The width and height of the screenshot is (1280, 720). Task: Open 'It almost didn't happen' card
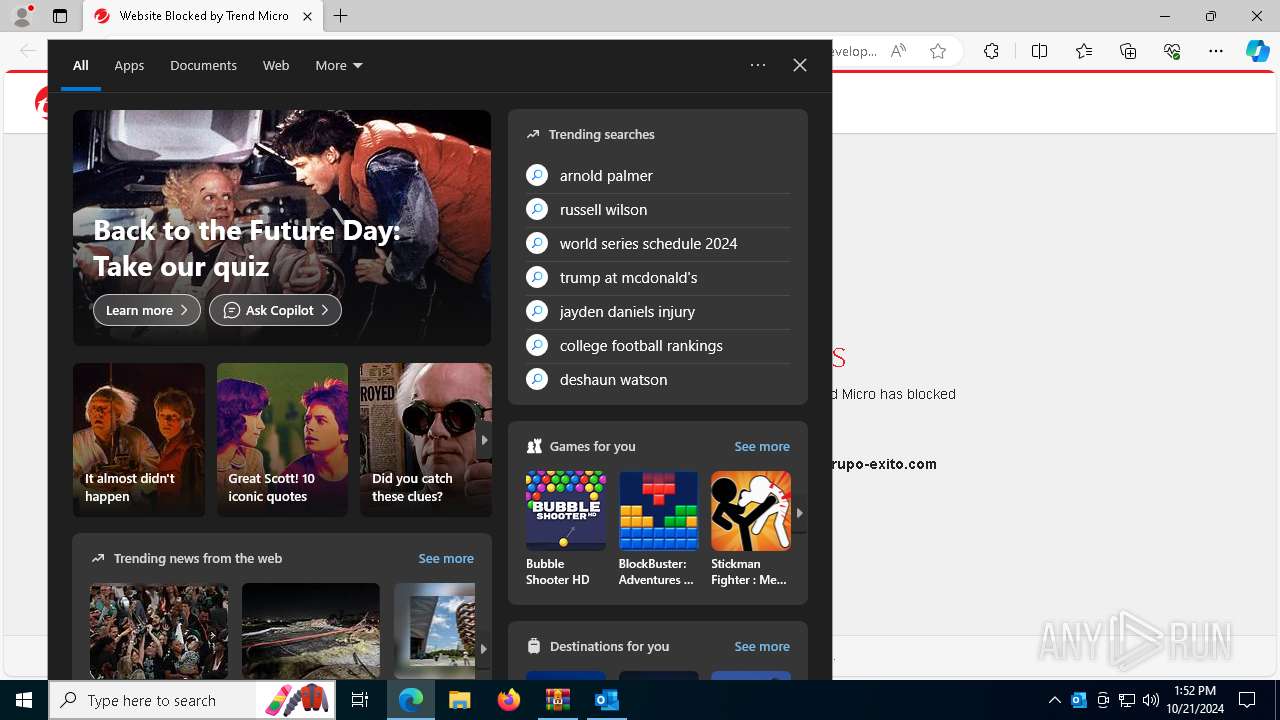point(139,440)
